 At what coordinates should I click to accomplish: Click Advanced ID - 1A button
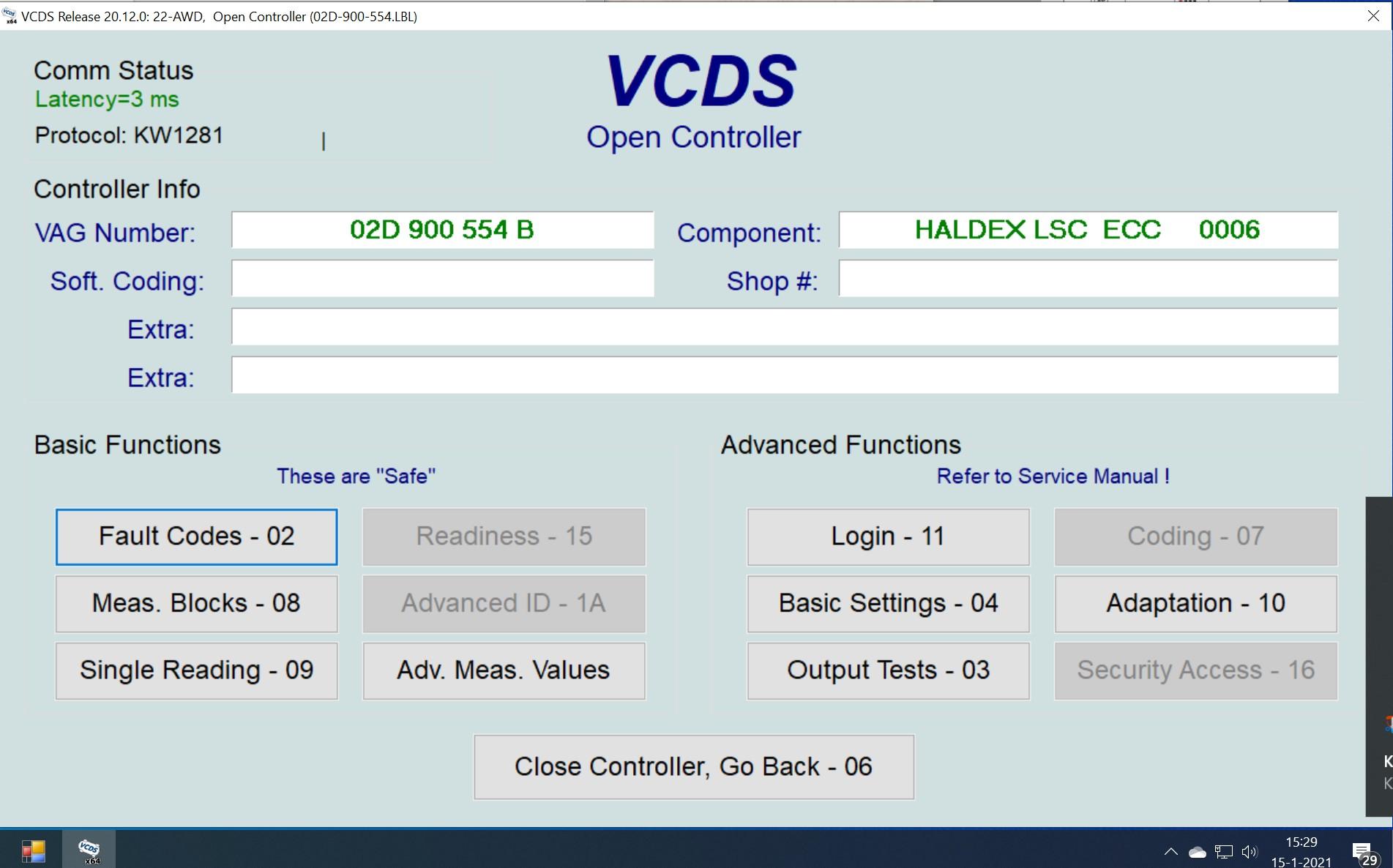pyautogui.click(x=504, y=604)
